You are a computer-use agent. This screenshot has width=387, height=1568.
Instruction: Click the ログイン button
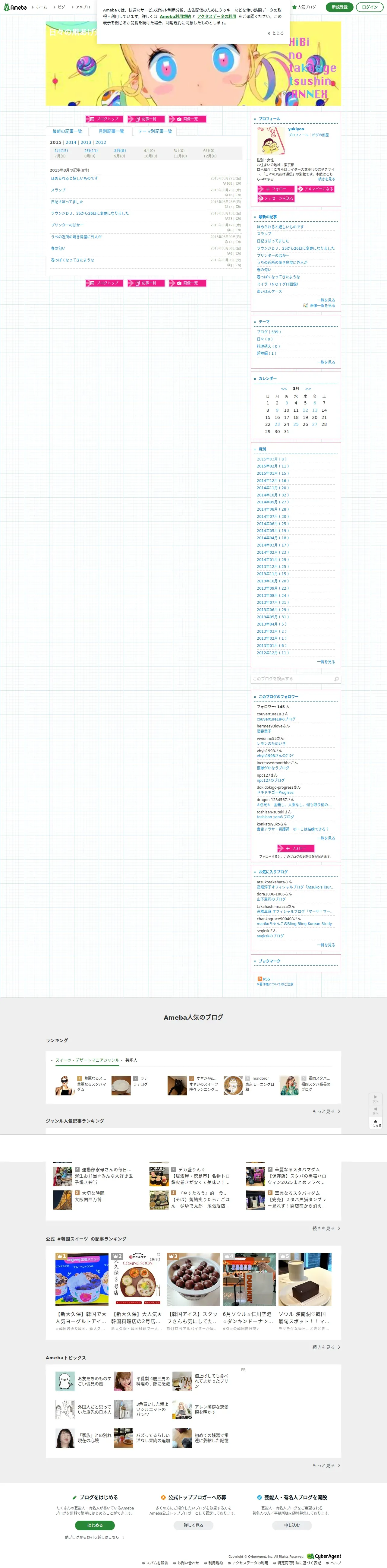[369, 7]
